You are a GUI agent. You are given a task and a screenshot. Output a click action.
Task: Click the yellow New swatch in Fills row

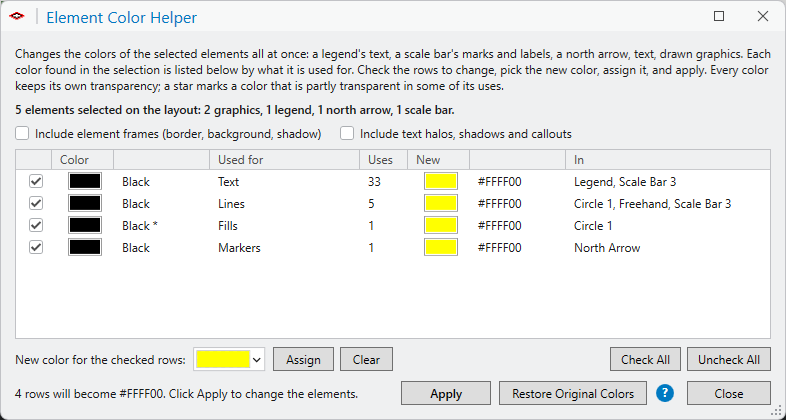[x=441, y=226]
